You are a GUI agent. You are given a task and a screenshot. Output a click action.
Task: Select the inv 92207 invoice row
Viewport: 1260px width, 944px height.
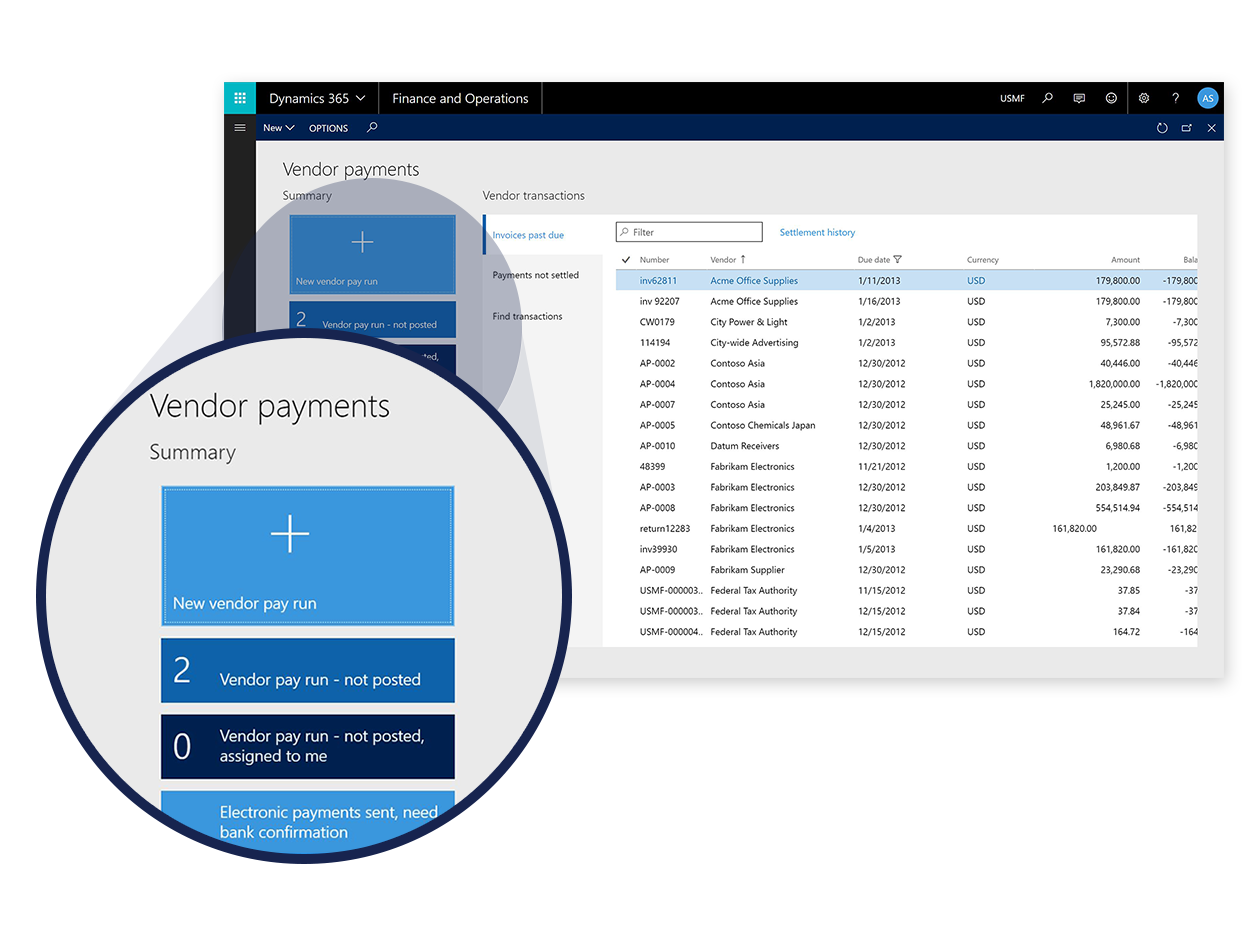pyautogui.click(x=906, y=301)
